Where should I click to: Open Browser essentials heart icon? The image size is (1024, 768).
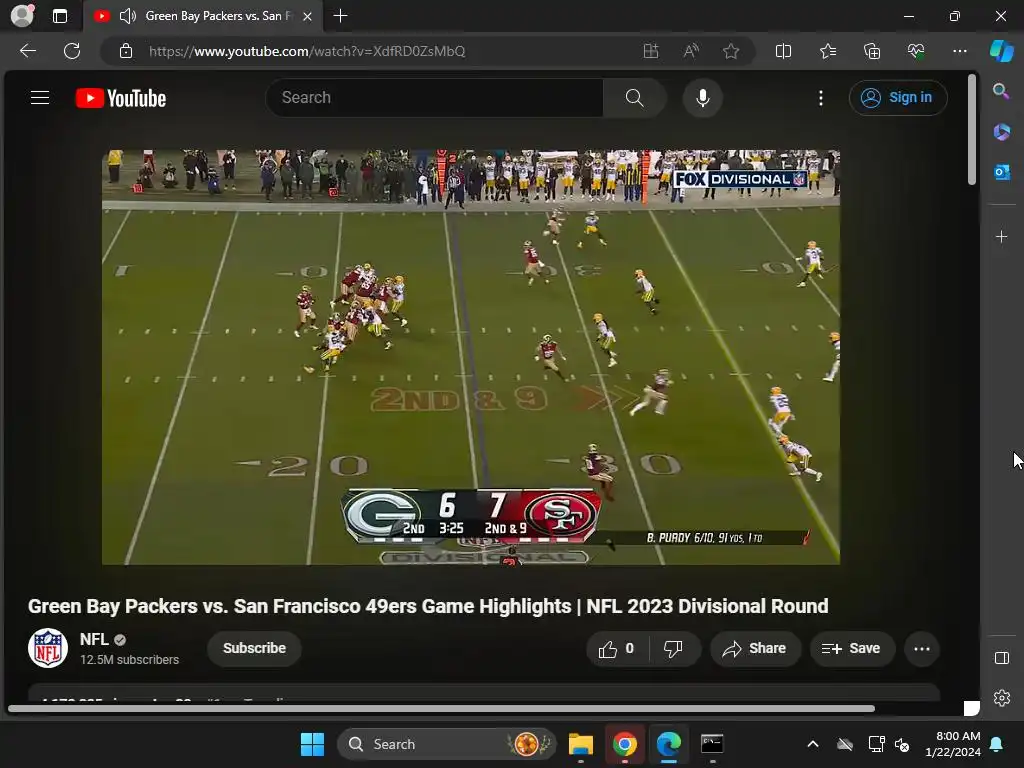pyautogui.click(x=916, y=51)
